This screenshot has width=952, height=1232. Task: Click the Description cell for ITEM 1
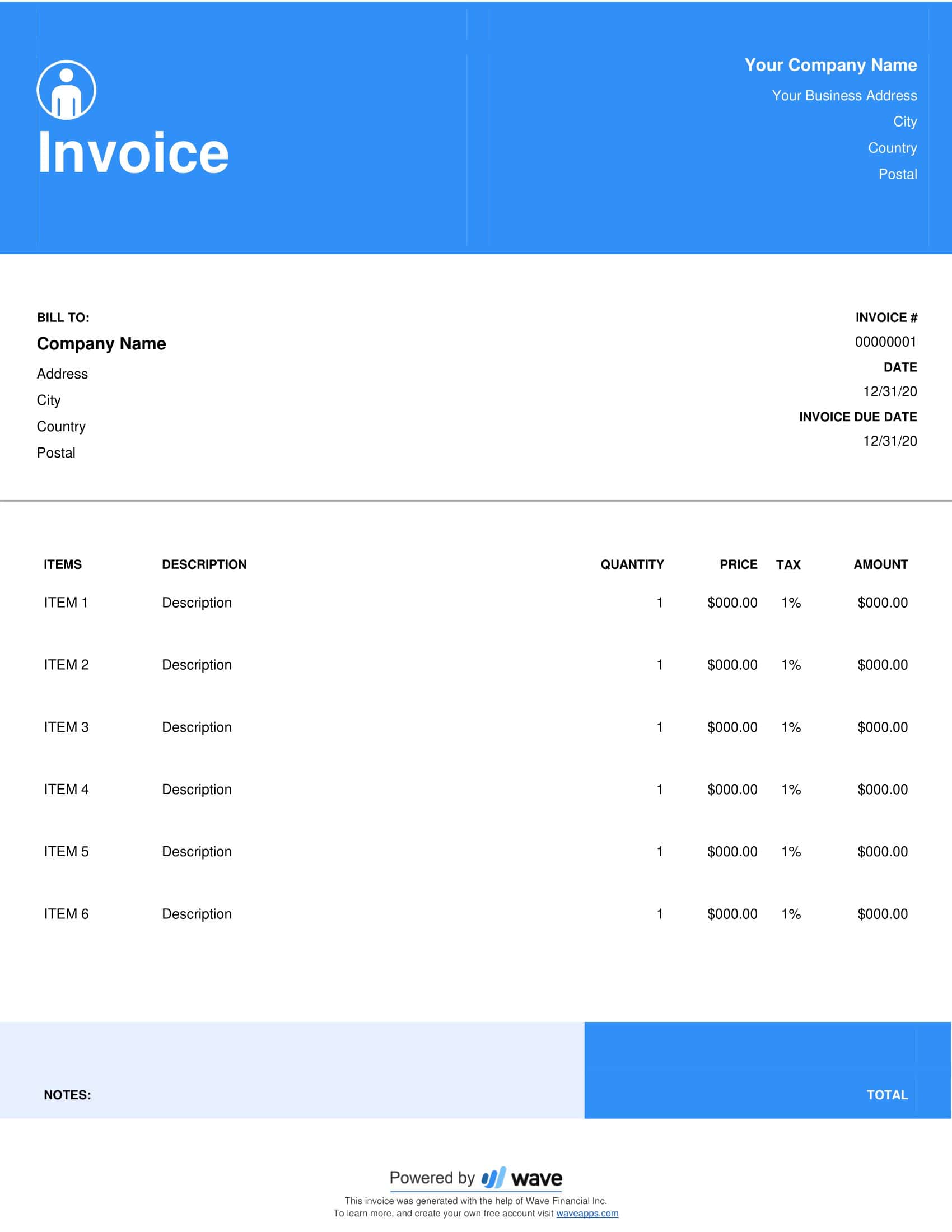point(197,603)
